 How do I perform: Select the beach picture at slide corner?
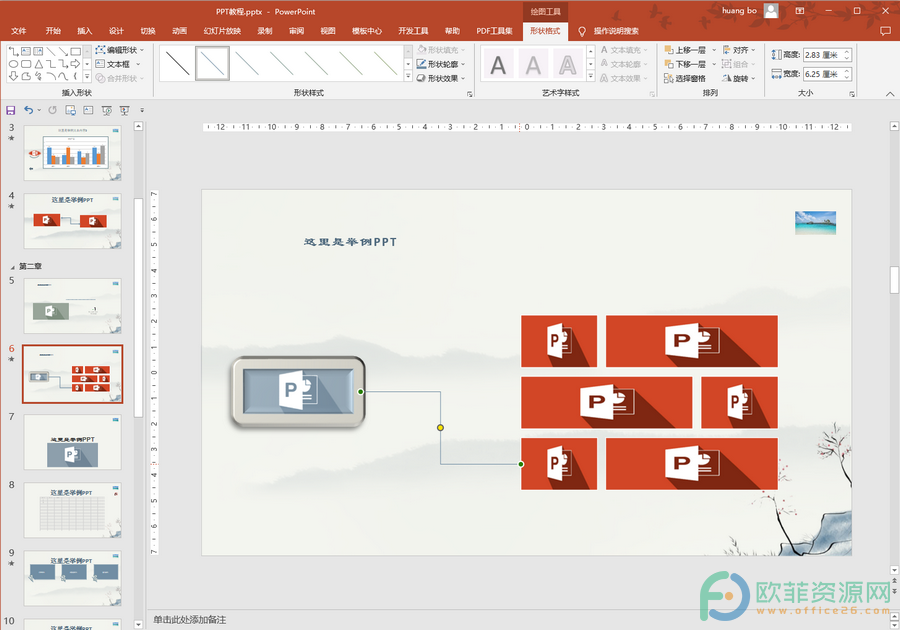pos(815,223)
